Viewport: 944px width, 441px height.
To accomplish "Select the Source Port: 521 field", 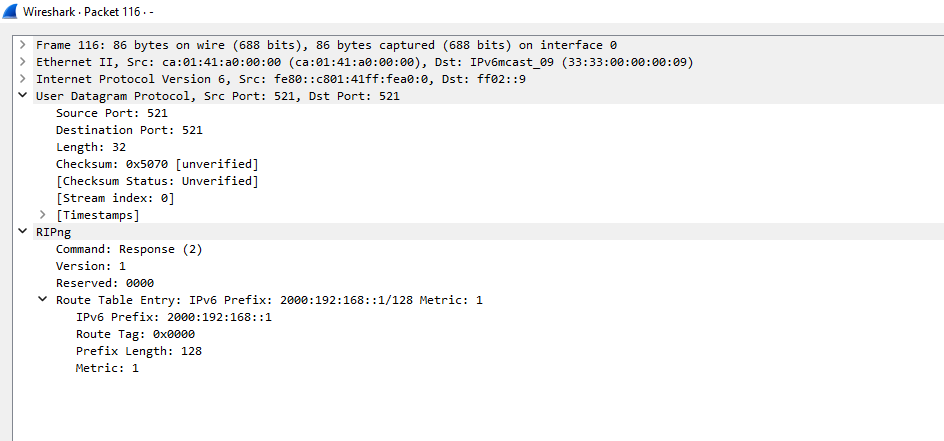I will pos(111,113).
